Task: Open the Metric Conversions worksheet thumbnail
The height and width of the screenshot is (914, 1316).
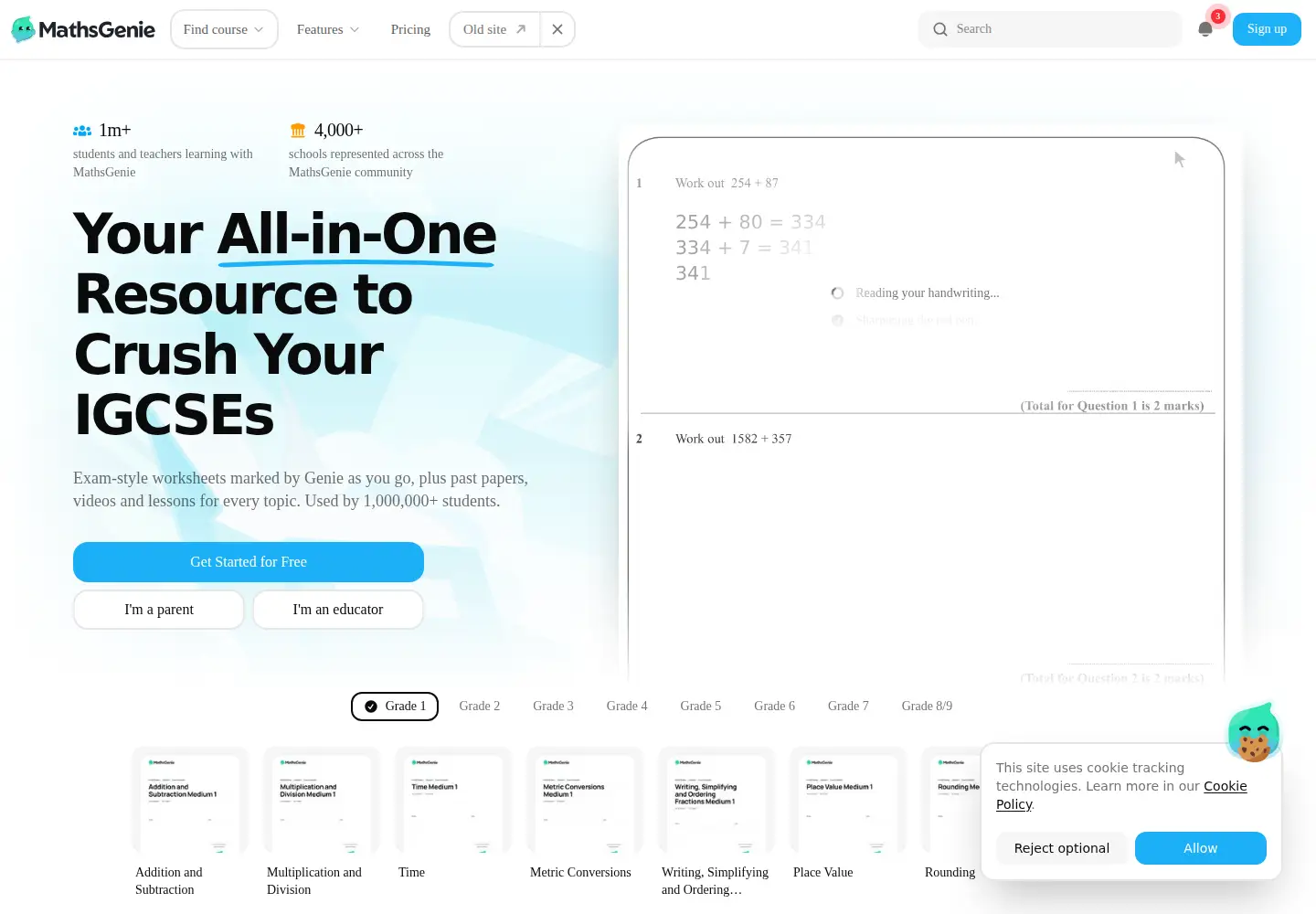Action: (585, 802)
